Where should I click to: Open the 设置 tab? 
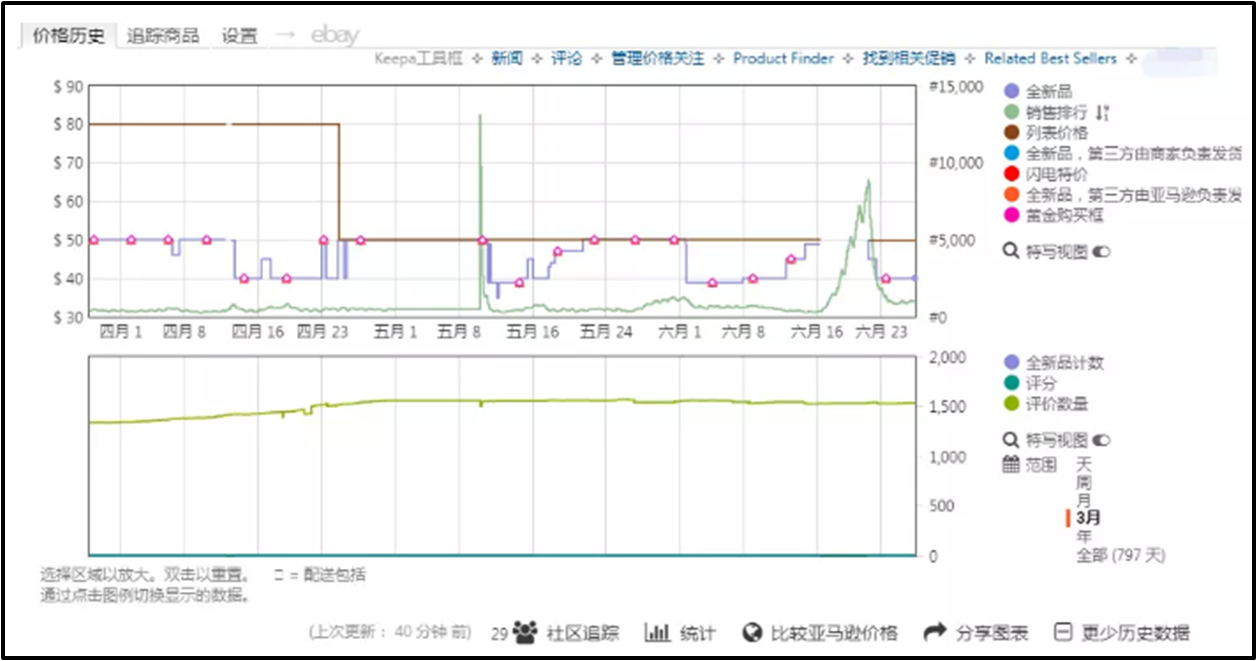pyautogui.click(x=240, y=36)
